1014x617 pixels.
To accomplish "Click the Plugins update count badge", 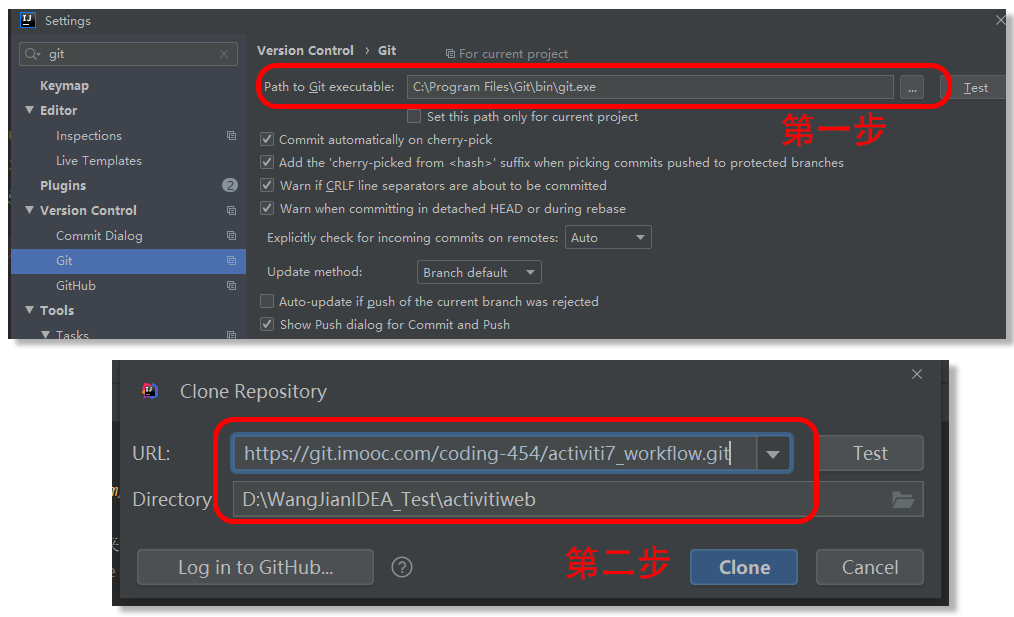I will click(230, 186).
